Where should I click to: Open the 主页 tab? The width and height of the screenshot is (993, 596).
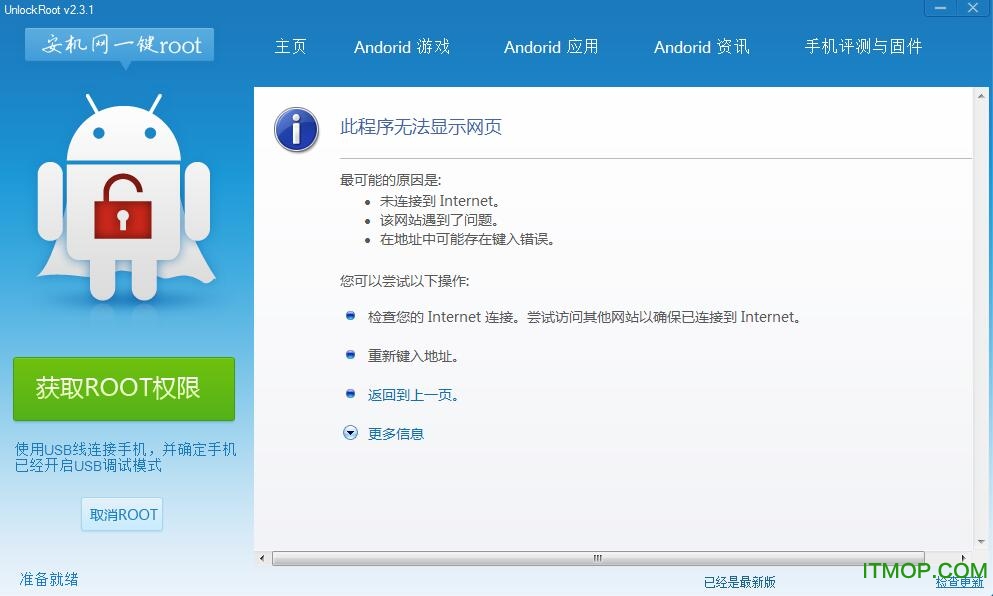click(x=290, y=47)
